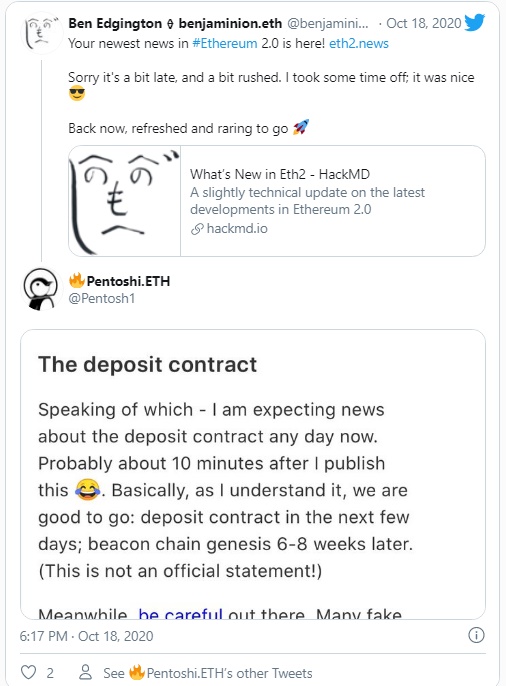Click the person profile icon

coord(85,672)
